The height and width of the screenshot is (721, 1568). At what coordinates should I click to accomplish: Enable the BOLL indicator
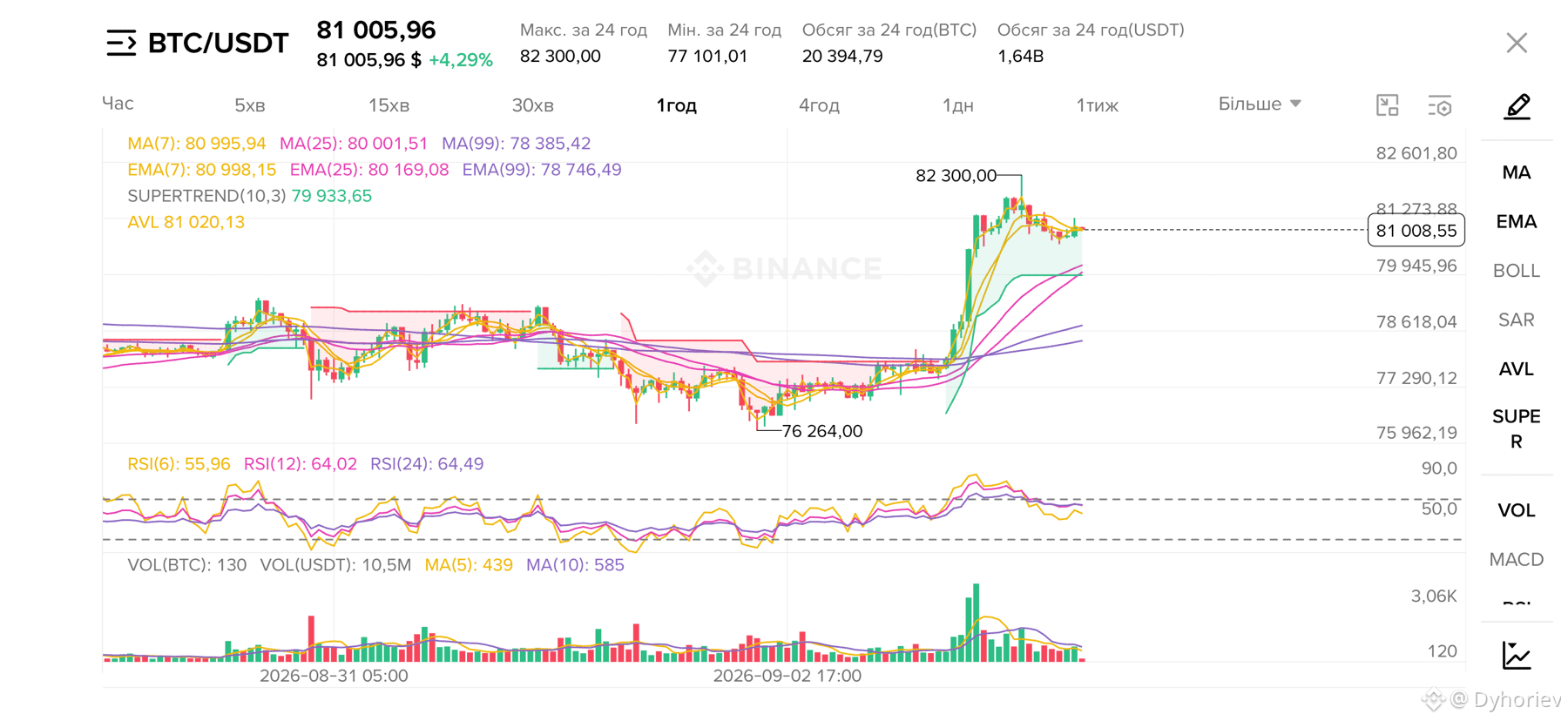1517,271
